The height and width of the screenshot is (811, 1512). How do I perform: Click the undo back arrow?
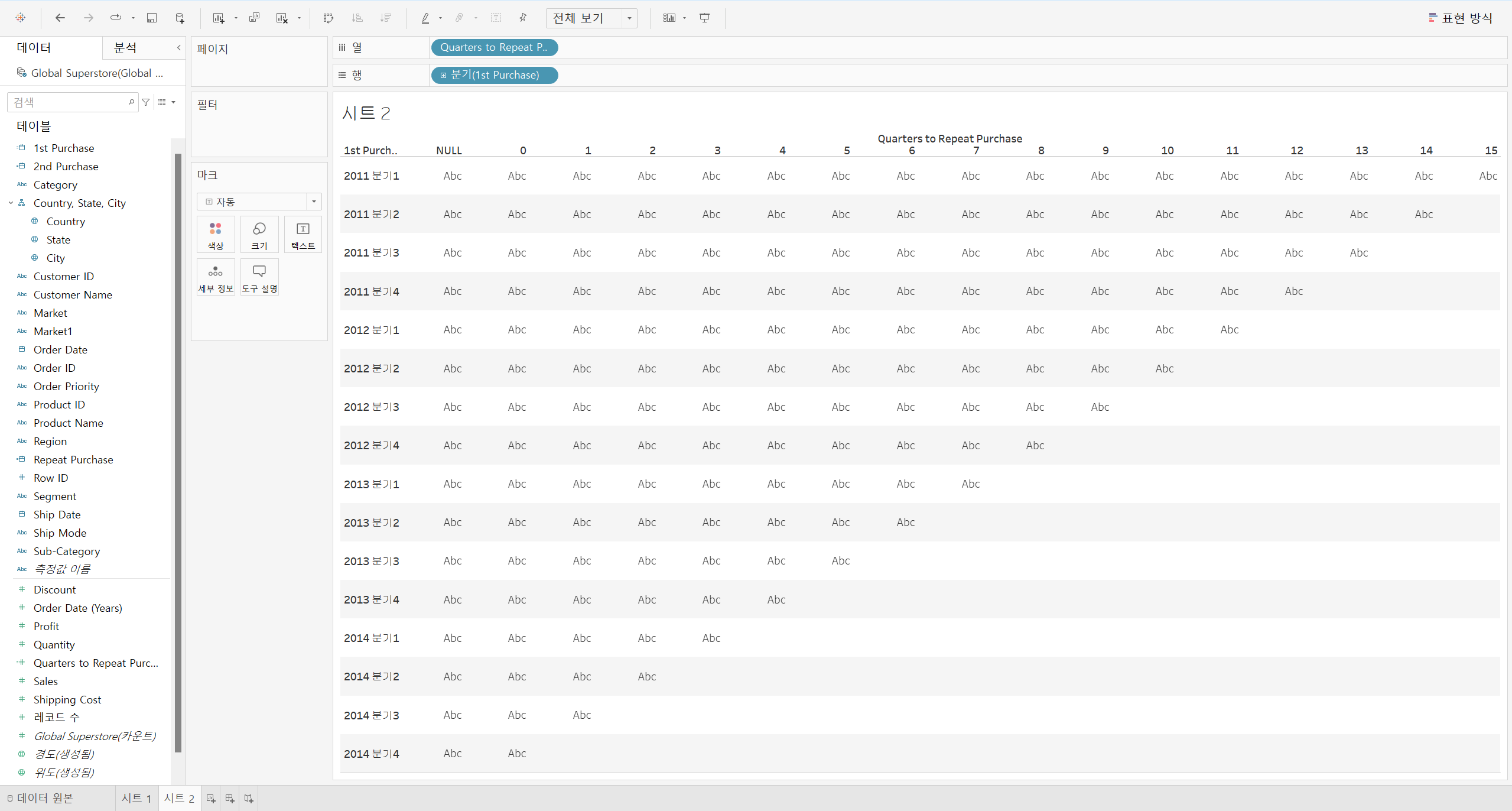point(60,18)
